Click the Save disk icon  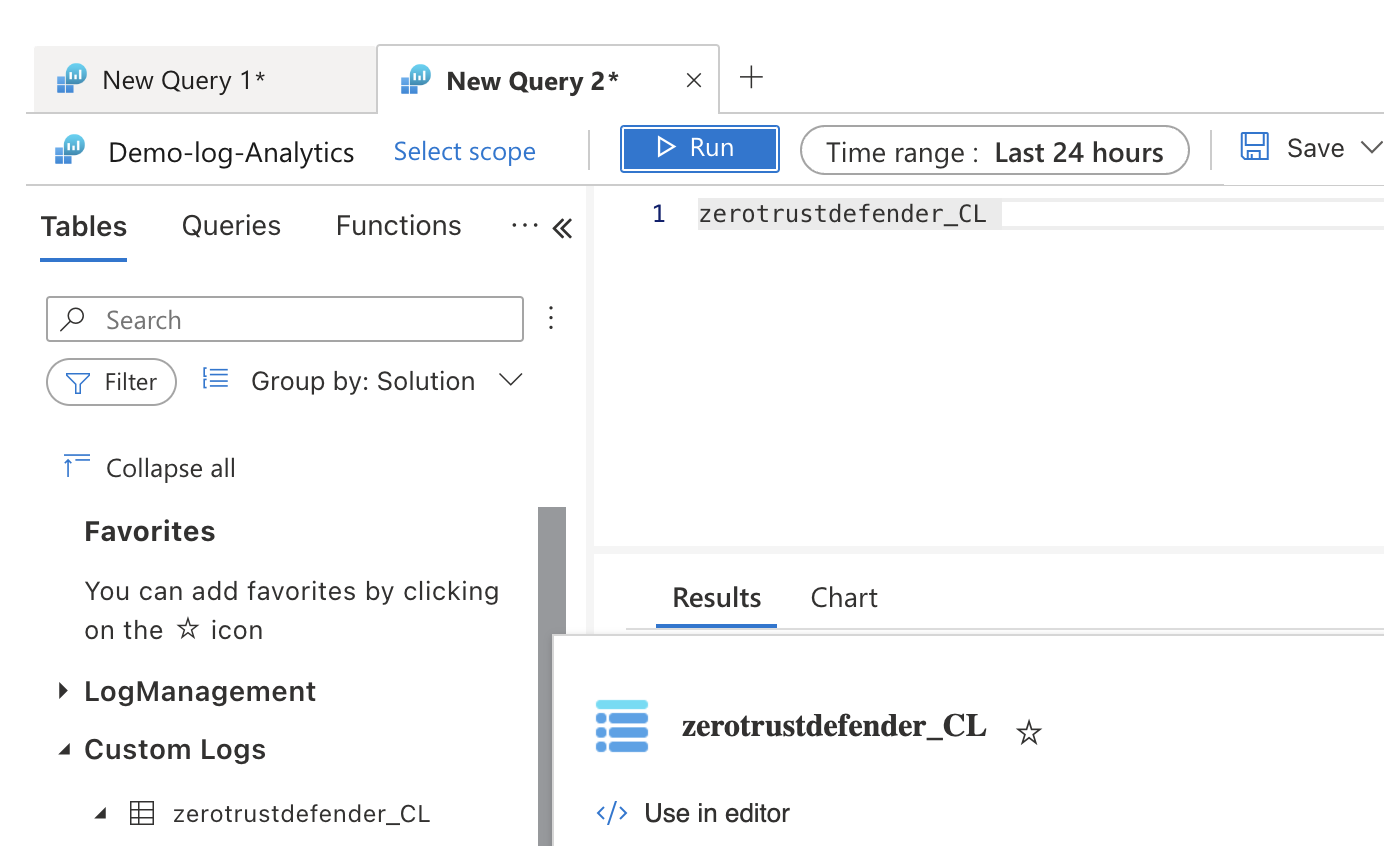coord(1254,146)
